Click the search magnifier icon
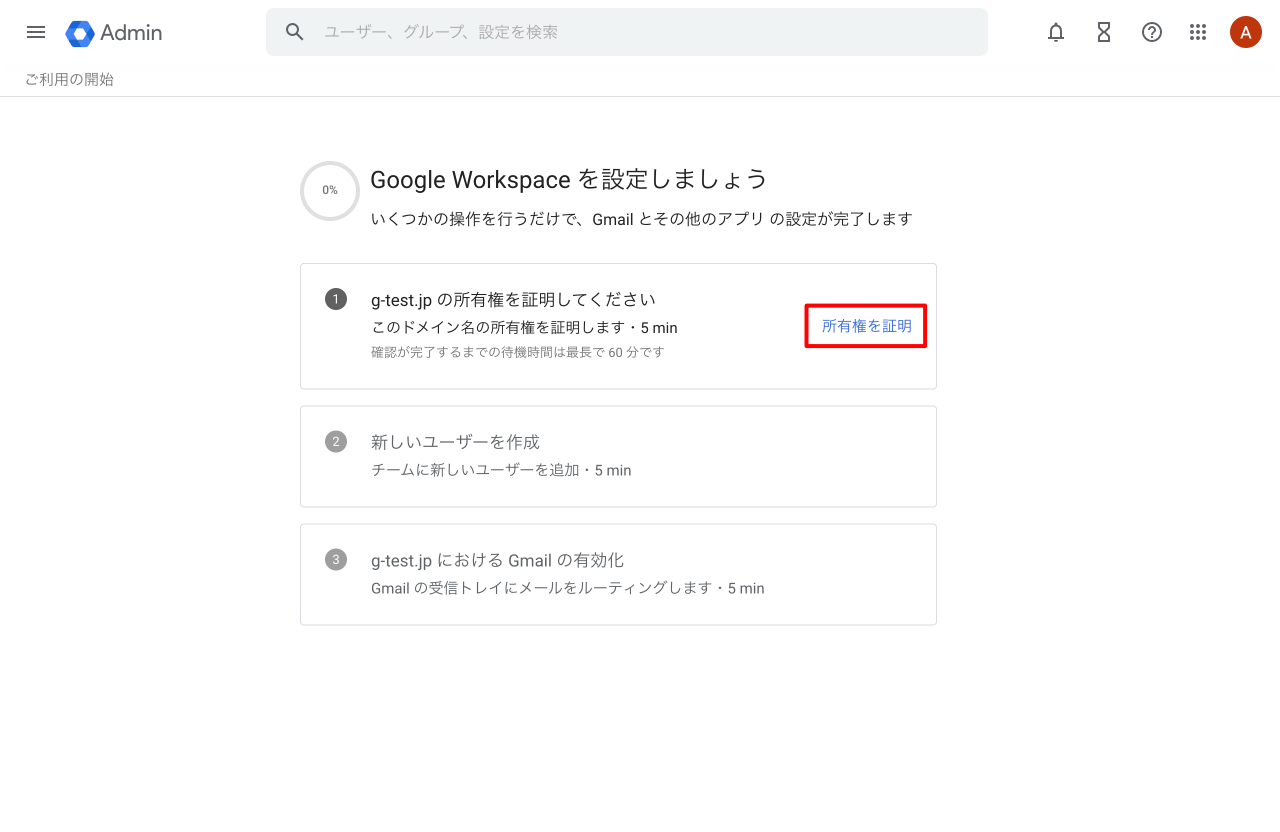The height and width of the screenshot is (832, 1280). click(x=294, y=32)
